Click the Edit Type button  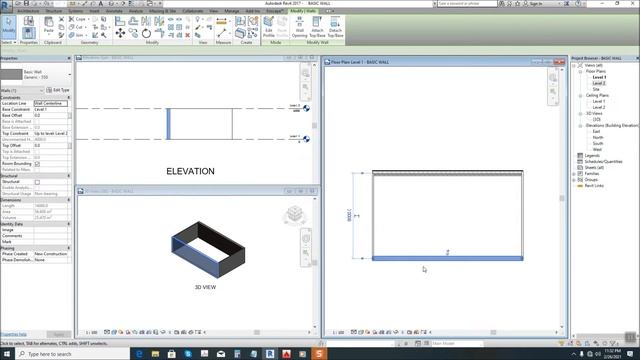58,90
